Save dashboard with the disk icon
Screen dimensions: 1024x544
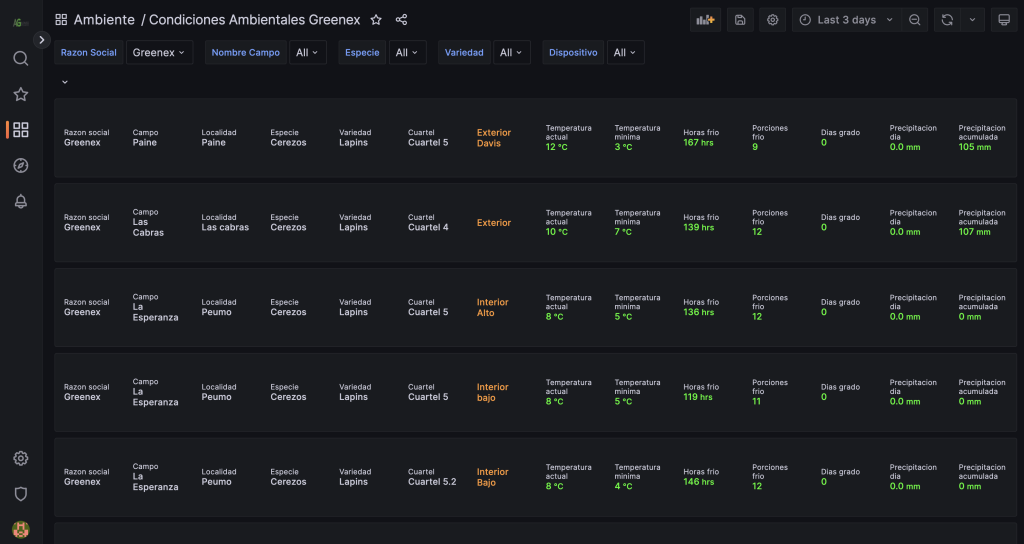(x=739, y=20)
